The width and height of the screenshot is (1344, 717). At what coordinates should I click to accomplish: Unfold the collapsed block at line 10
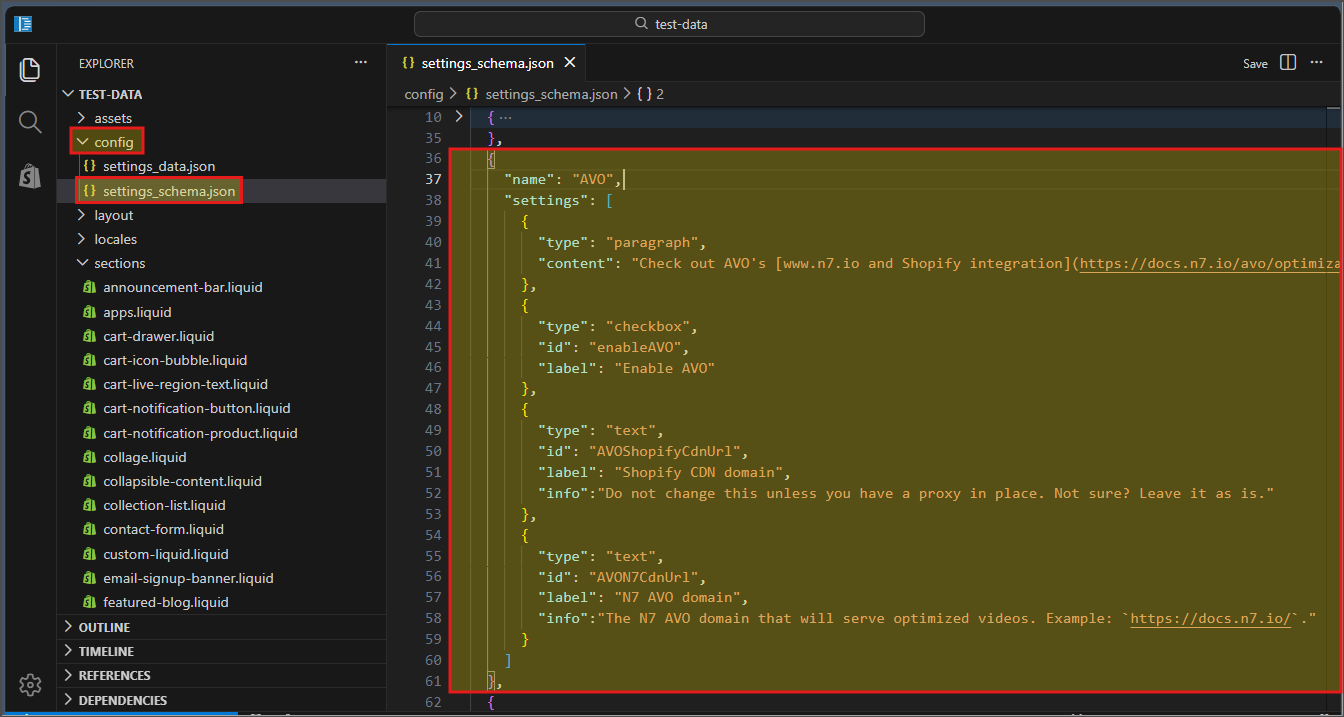(x=459, y=117)
